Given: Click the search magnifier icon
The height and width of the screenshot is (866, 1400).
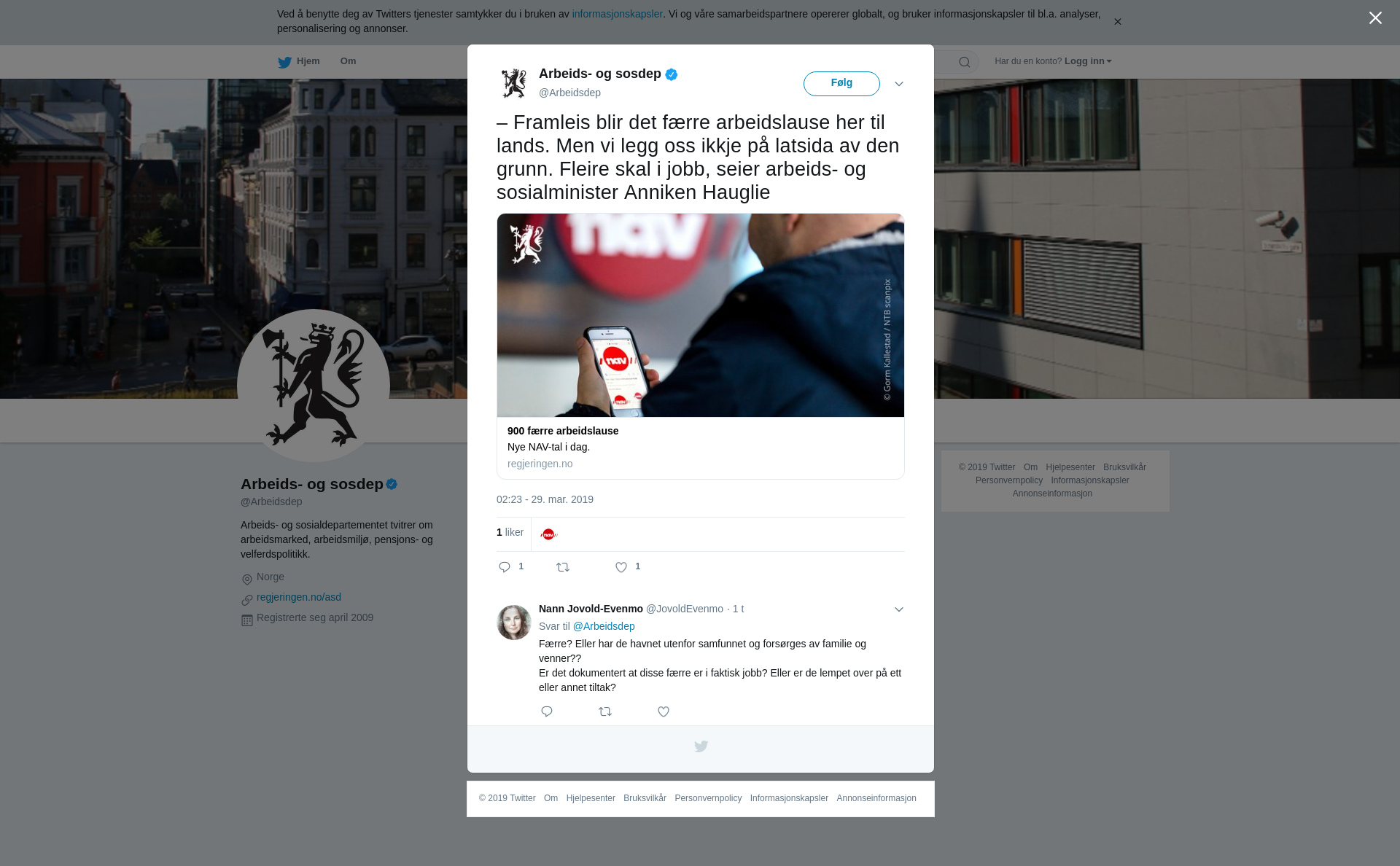Looking at the screenshot, I should (x=965, y=62).
